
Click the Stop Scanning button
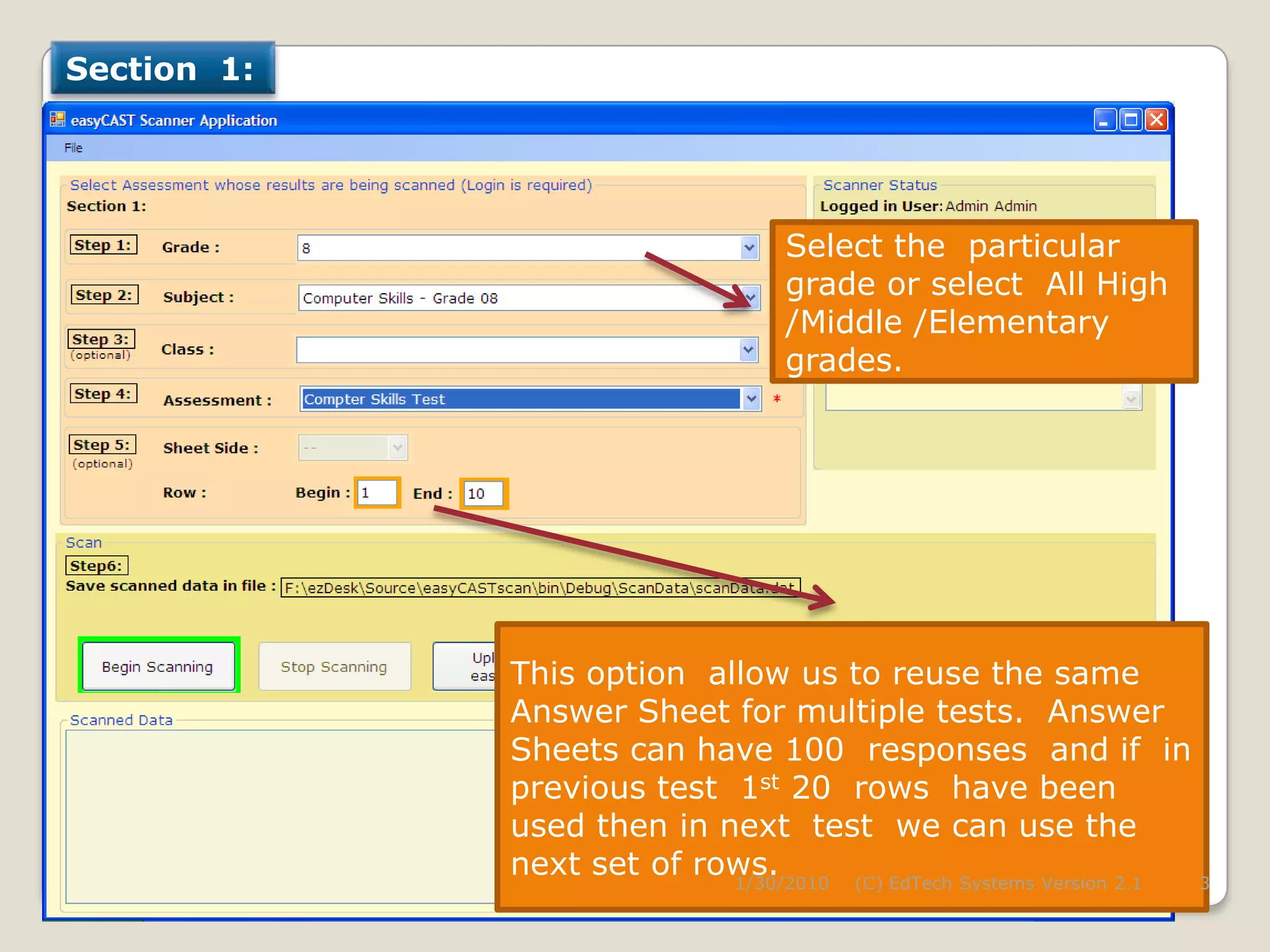pos(334,666)
